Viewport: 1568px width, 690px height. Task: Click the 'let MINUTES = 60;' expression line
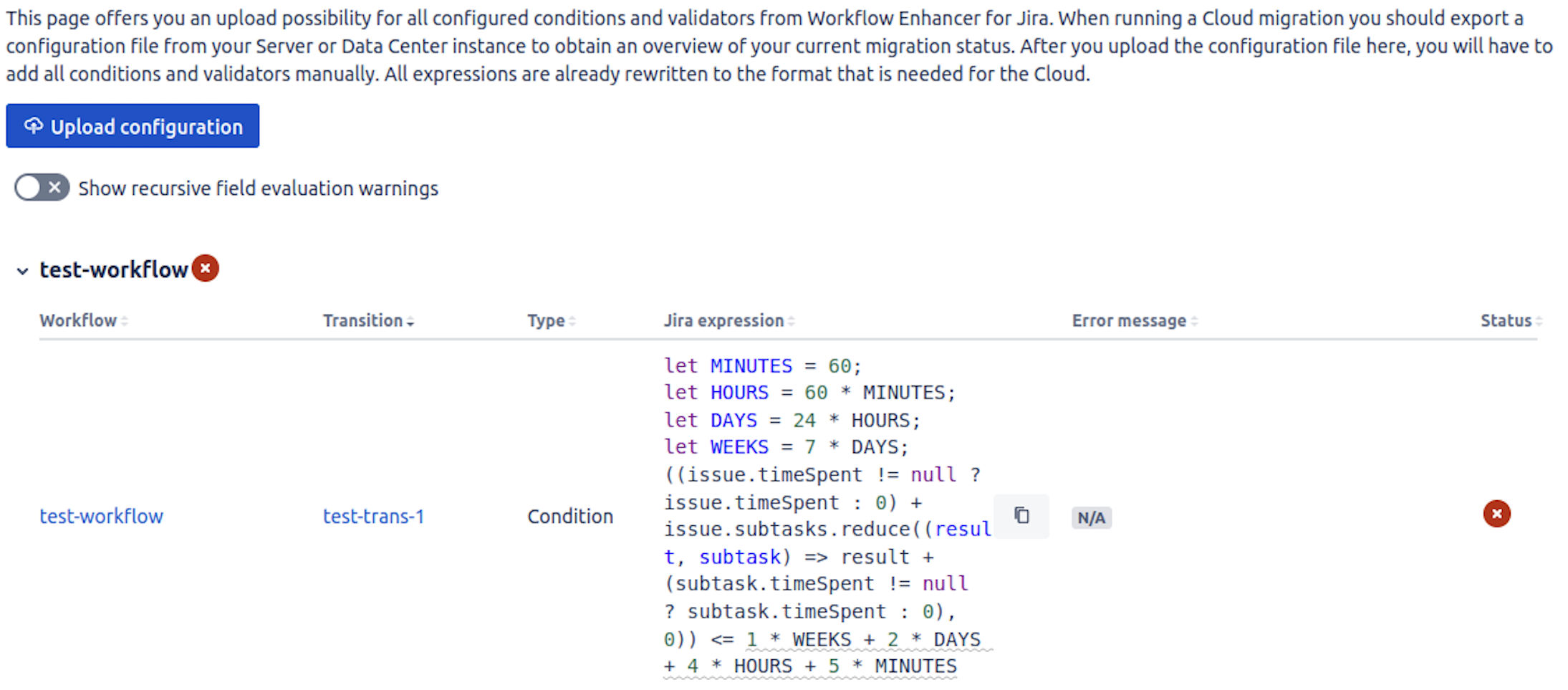pyautogui.click(x=763, y=365)
